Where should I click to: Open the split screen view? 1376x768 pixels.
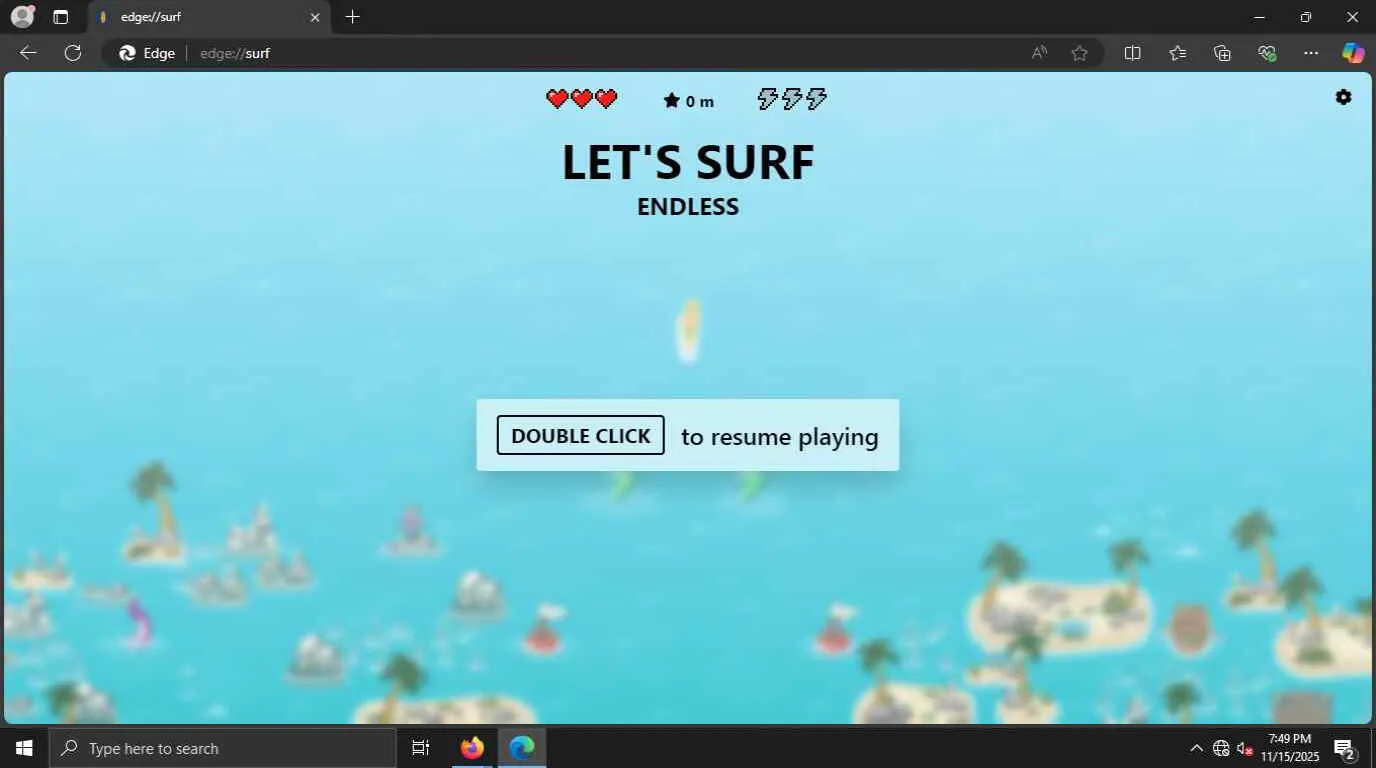(1133, 53)
